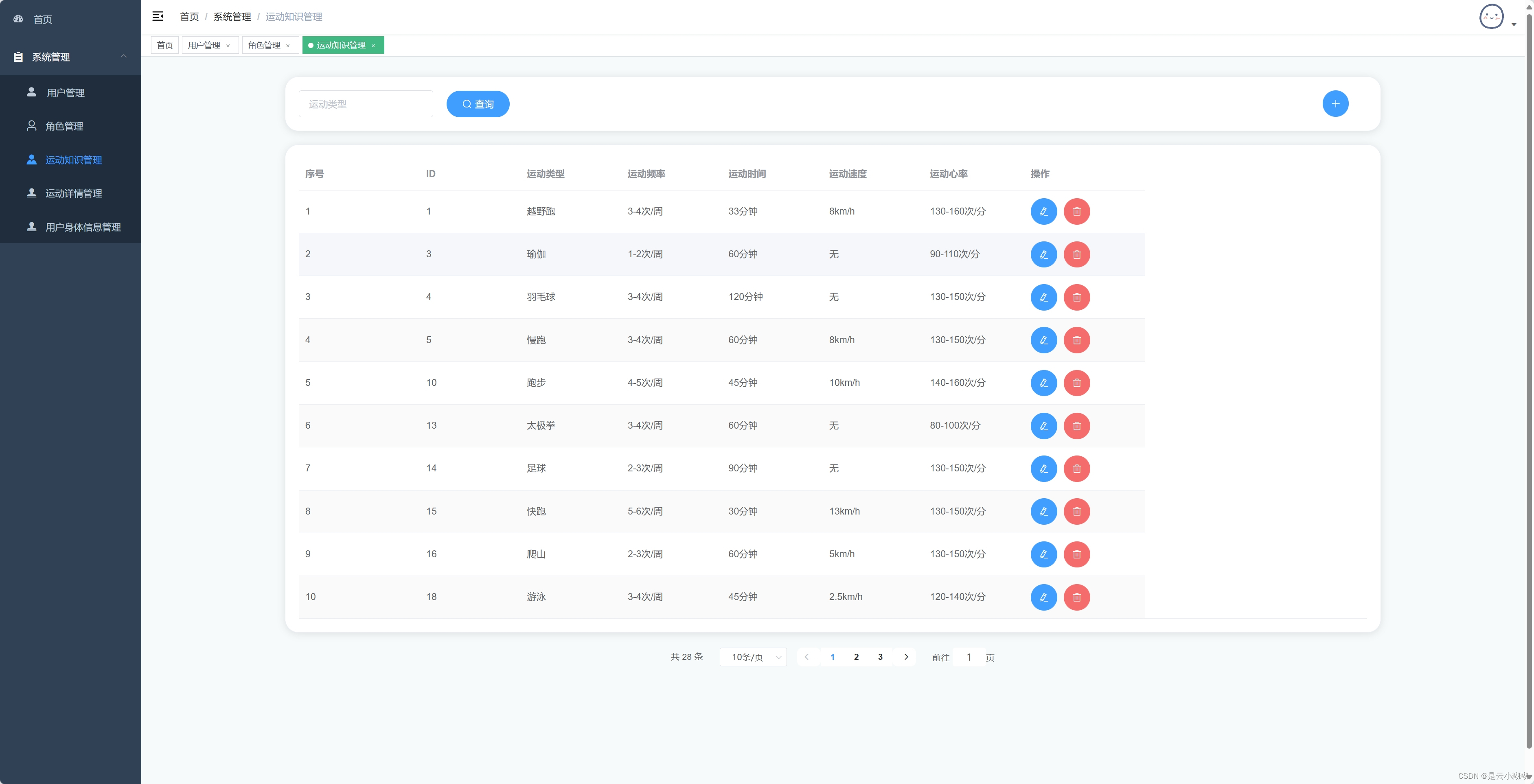The width and height of the screenshot is (1534, 784).
Task: Open the 10条/页 page size dropdown
Action: coord(753,657)
